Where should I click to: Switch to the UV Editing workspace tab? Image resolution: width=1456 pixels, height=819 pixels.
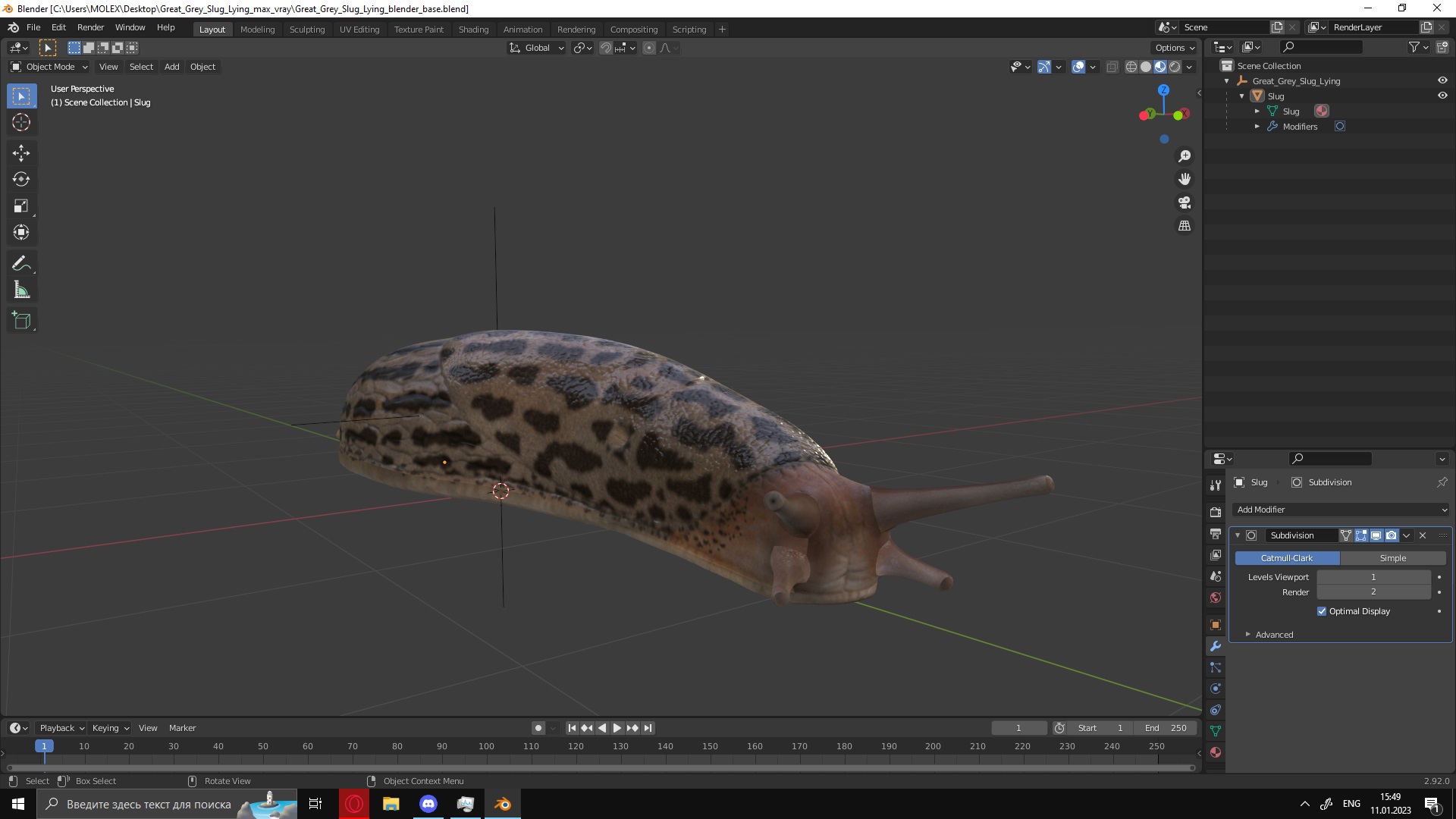coord(359,30)
